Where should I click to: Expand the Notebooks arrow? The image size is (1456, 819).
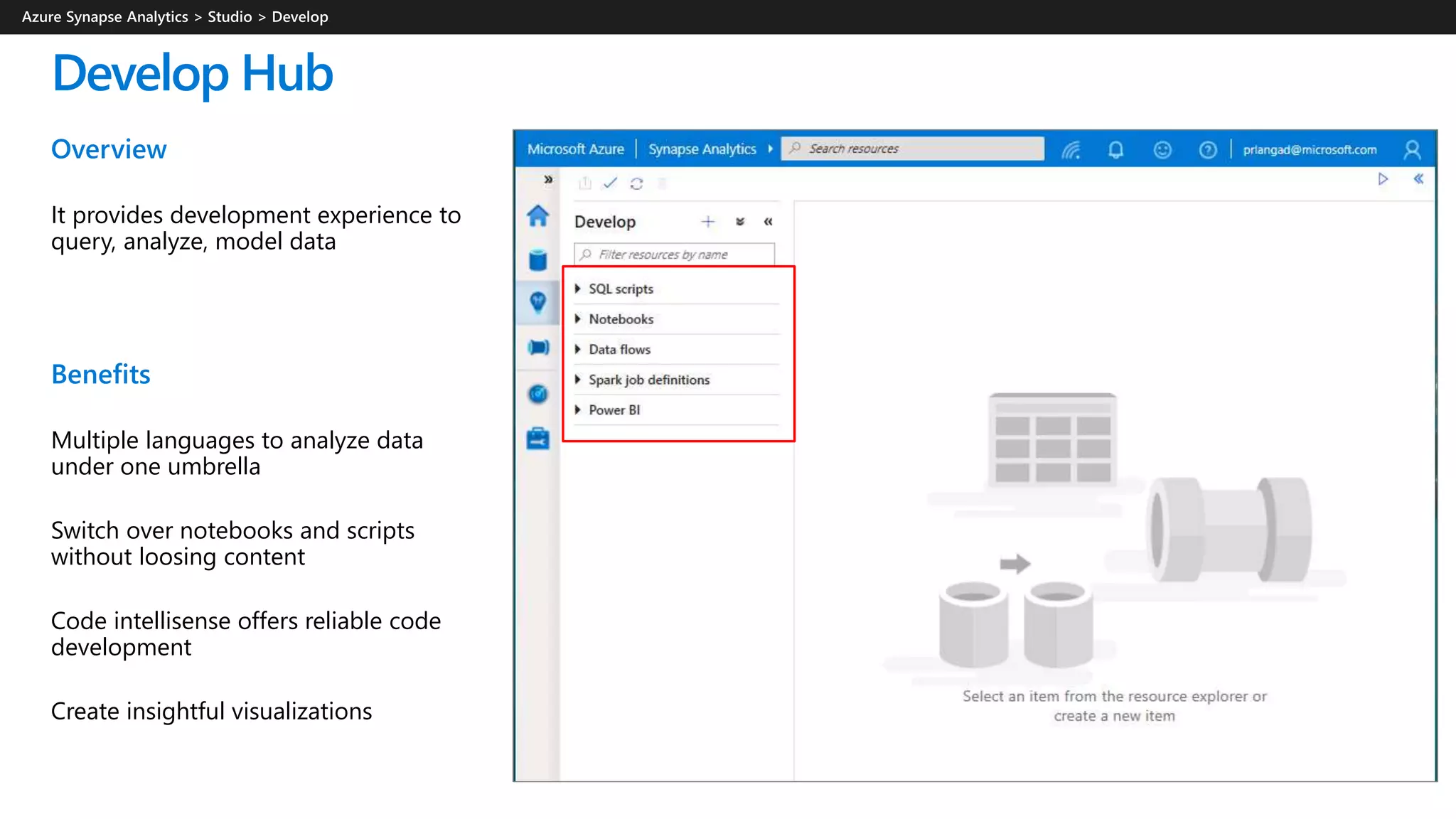(578, 319)
